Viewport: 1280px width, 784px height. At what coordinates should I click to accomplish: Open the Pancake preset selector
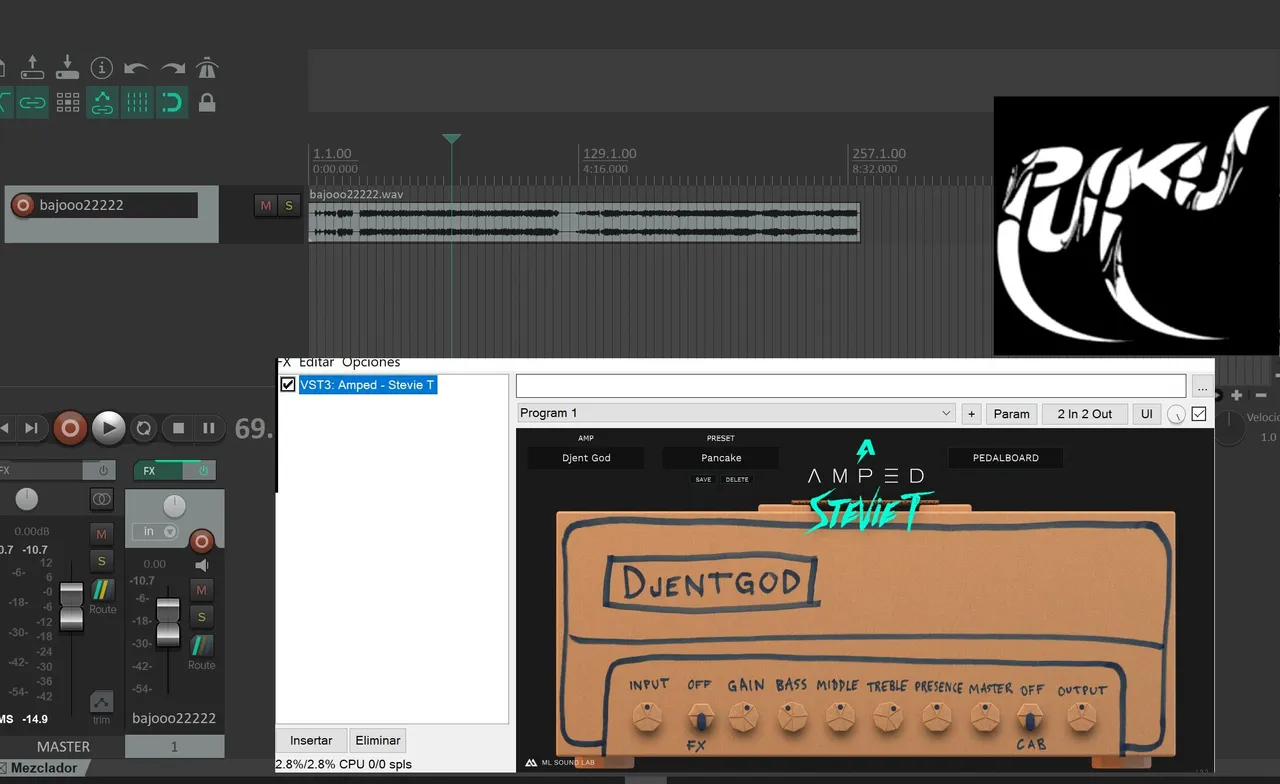721,458
